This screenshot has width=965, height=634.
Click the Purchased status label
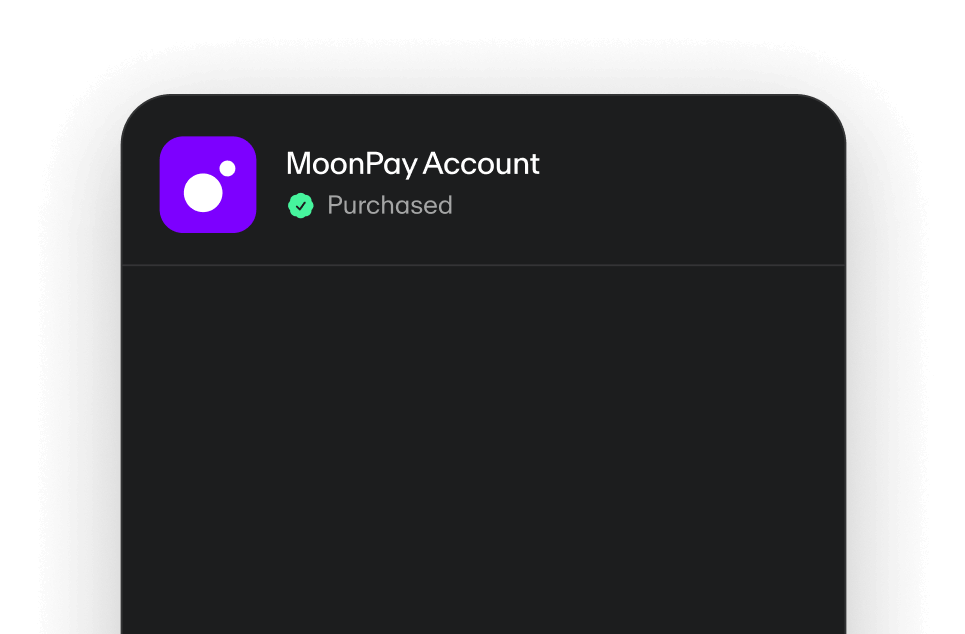point(390,205)
